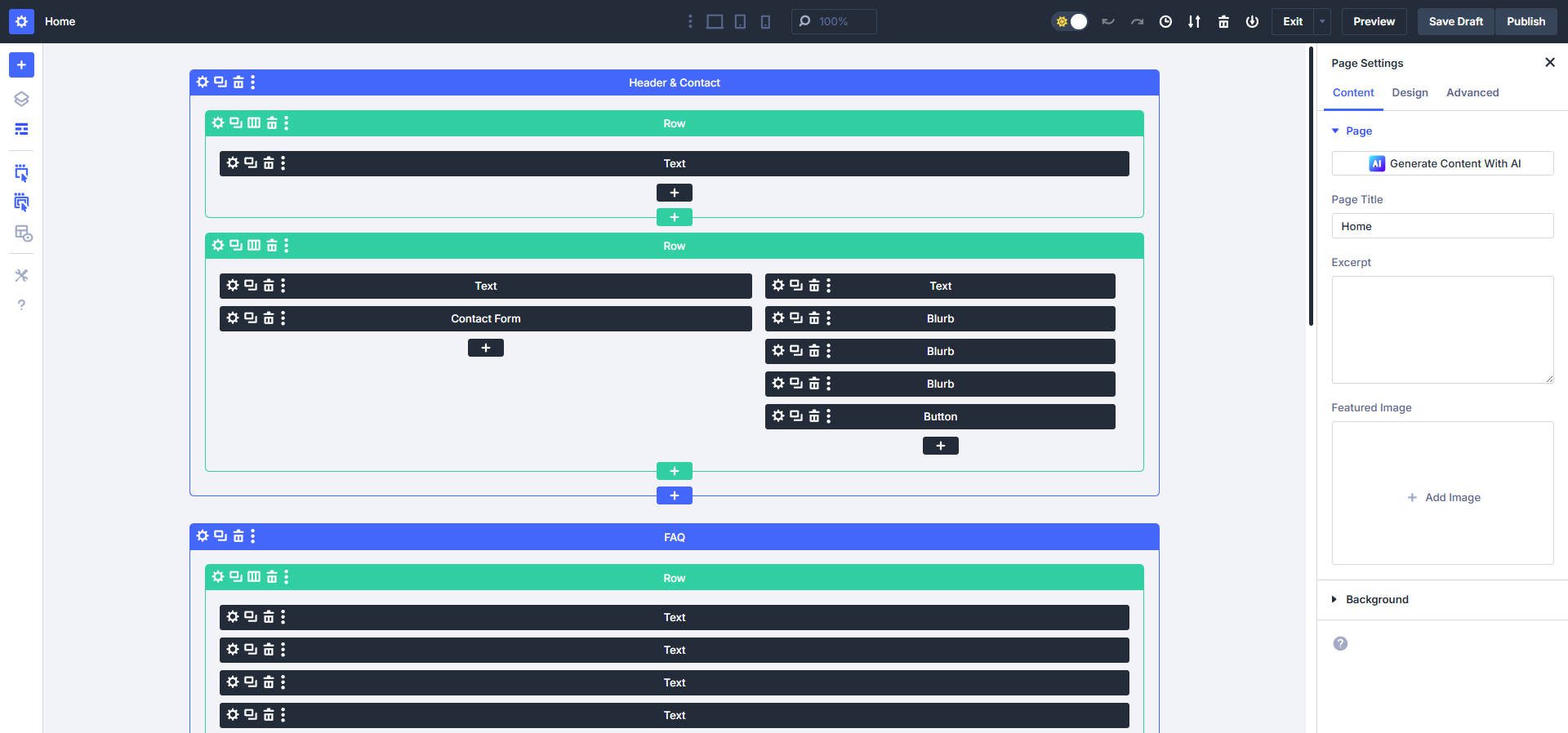Switch to the Content tab
Screen dimensions: 1568x733
pos(1353,92)
